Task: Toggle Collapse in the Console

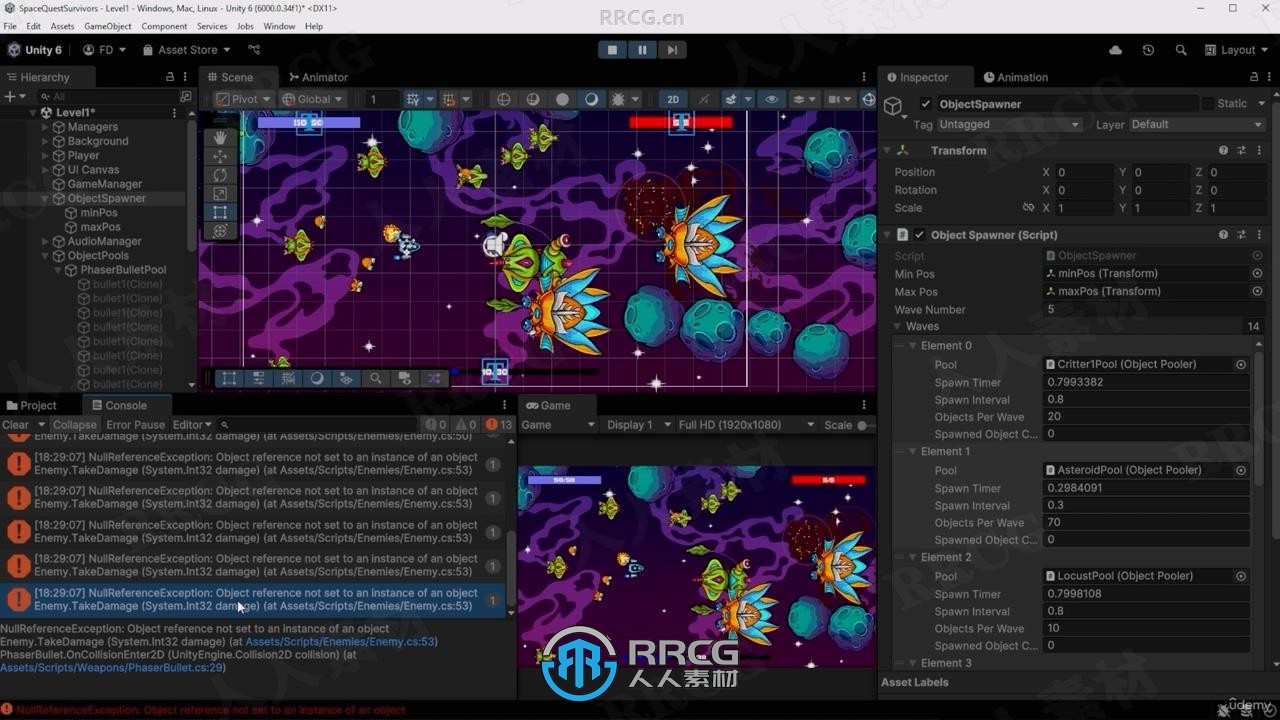Action: (75, 425)
